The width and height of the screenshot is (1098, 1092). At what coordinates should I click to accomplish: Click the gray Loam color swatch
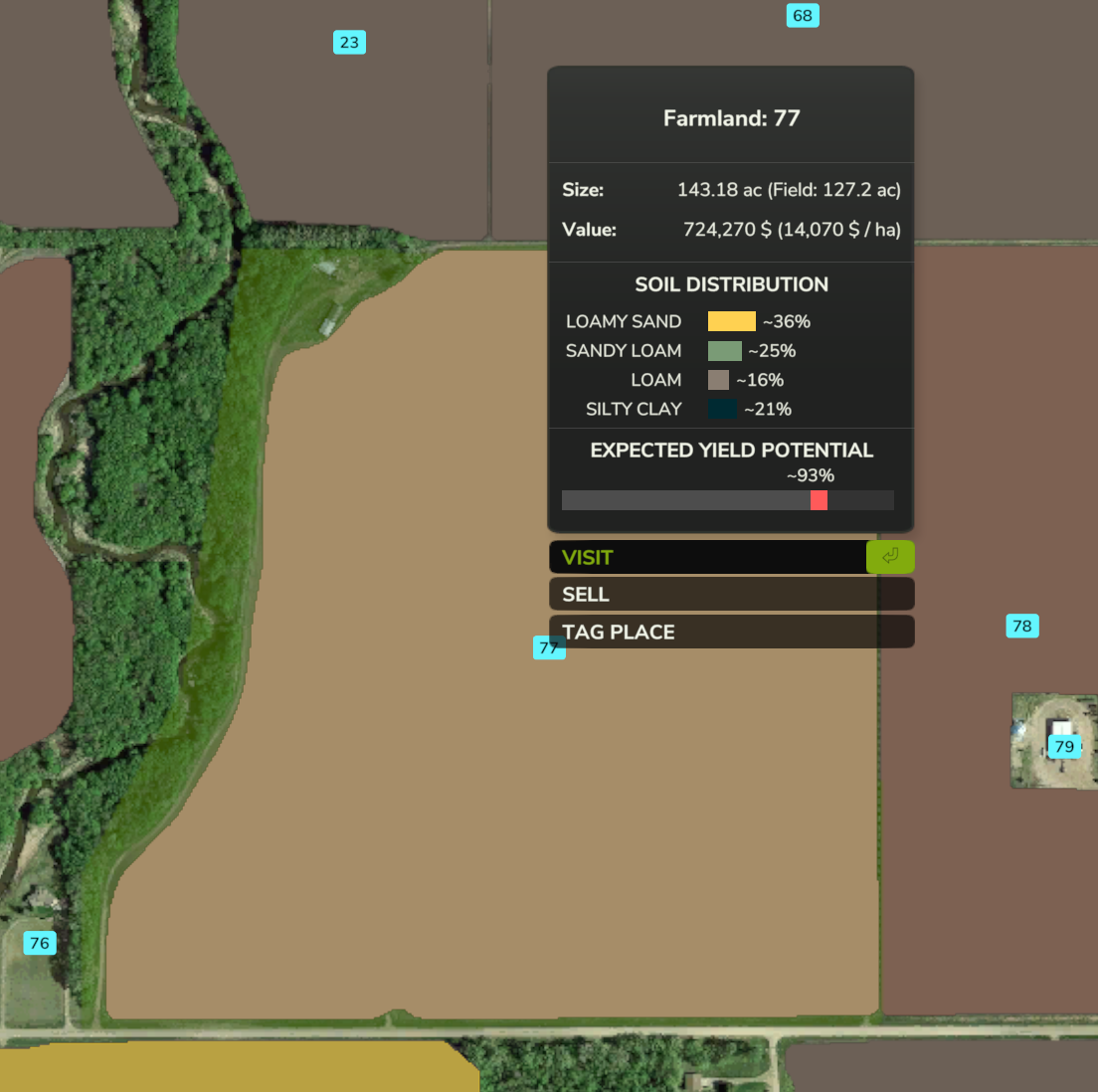click(718, 380)
